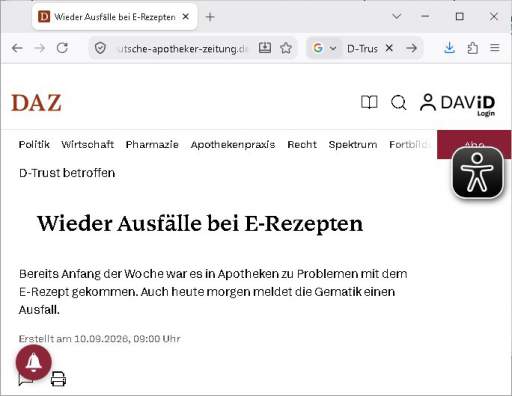The height and width of the screenshot is (396, 512).
Task: Open the Spektrum section
Action: (x=353, y=144)
